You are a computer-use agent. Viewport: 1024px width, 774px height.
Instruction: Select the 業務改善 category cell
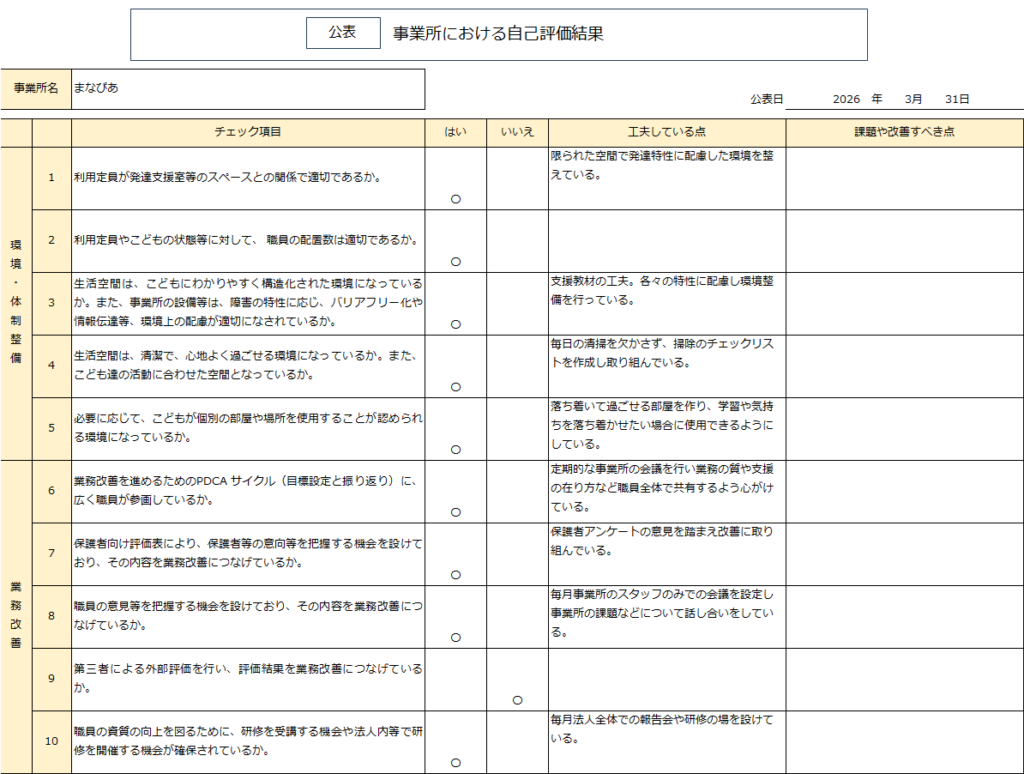(x=16, y=616)
